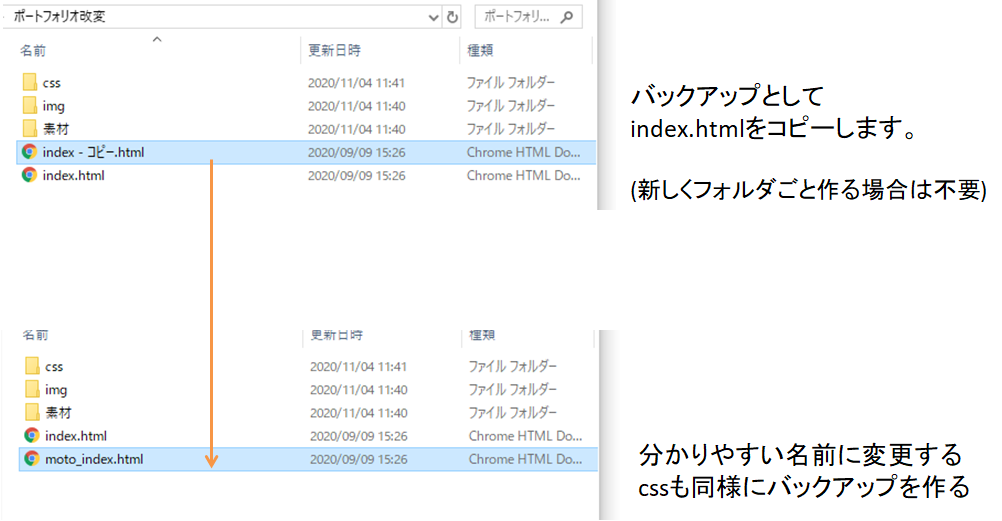Select the img folder name in upper list
Viewport: 1002px width, 521px height.
coord(54,106)
